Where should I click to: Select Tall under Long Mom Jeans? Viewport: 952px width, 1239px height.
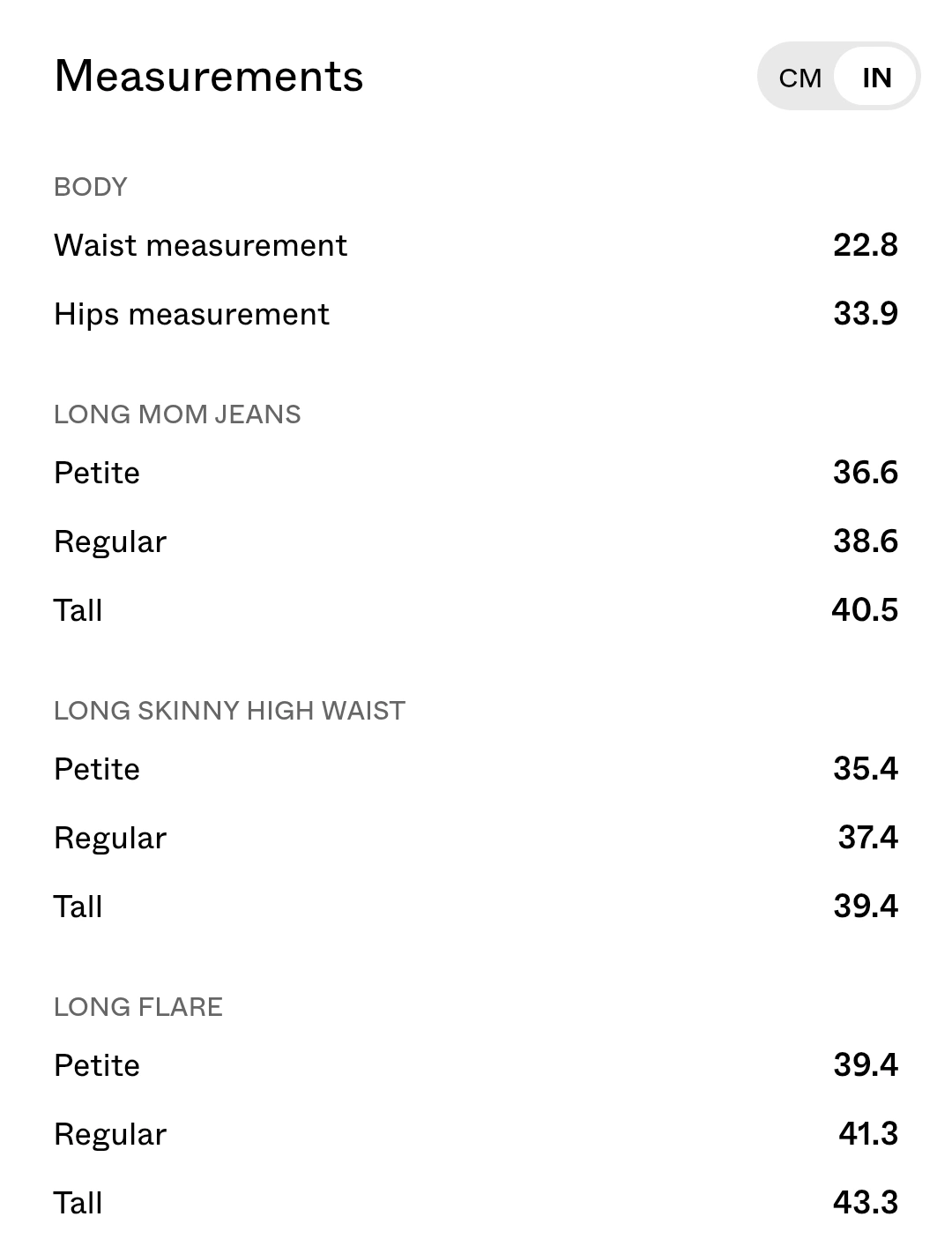[x=476, y=610]
